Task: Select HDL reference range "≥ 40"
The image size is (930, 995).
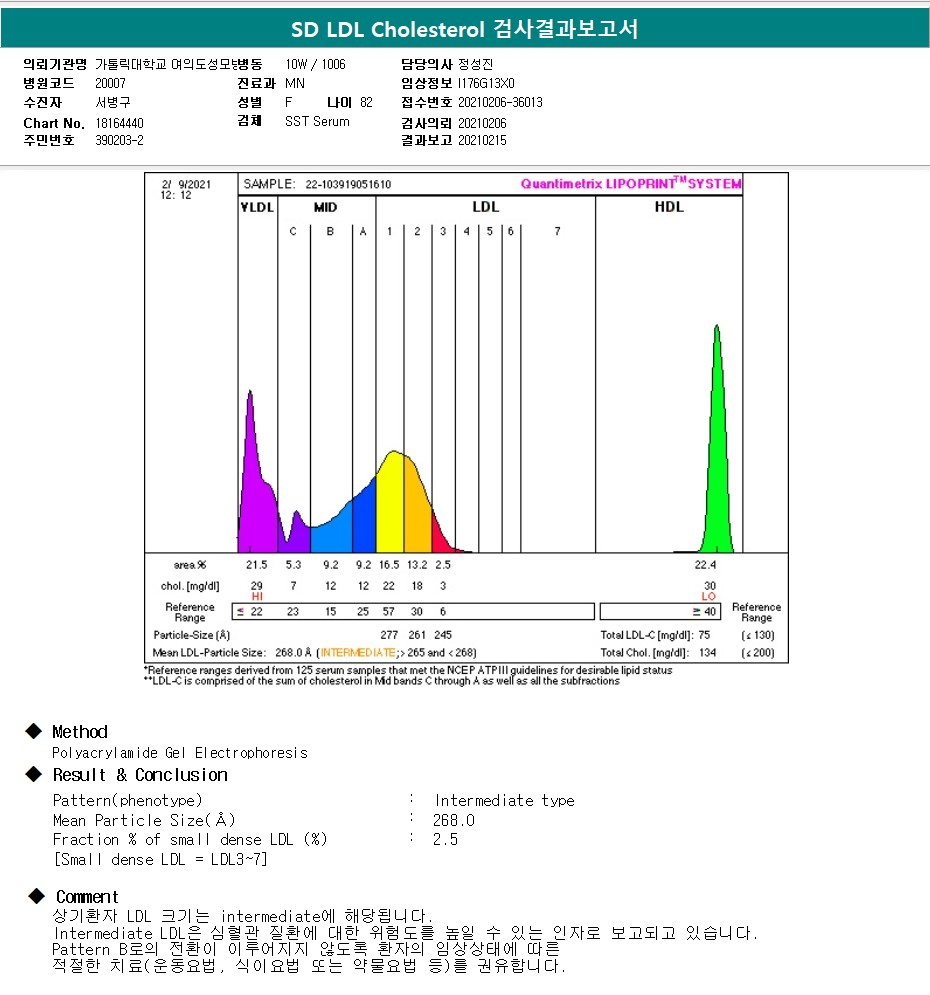Action: click(704, 612)
